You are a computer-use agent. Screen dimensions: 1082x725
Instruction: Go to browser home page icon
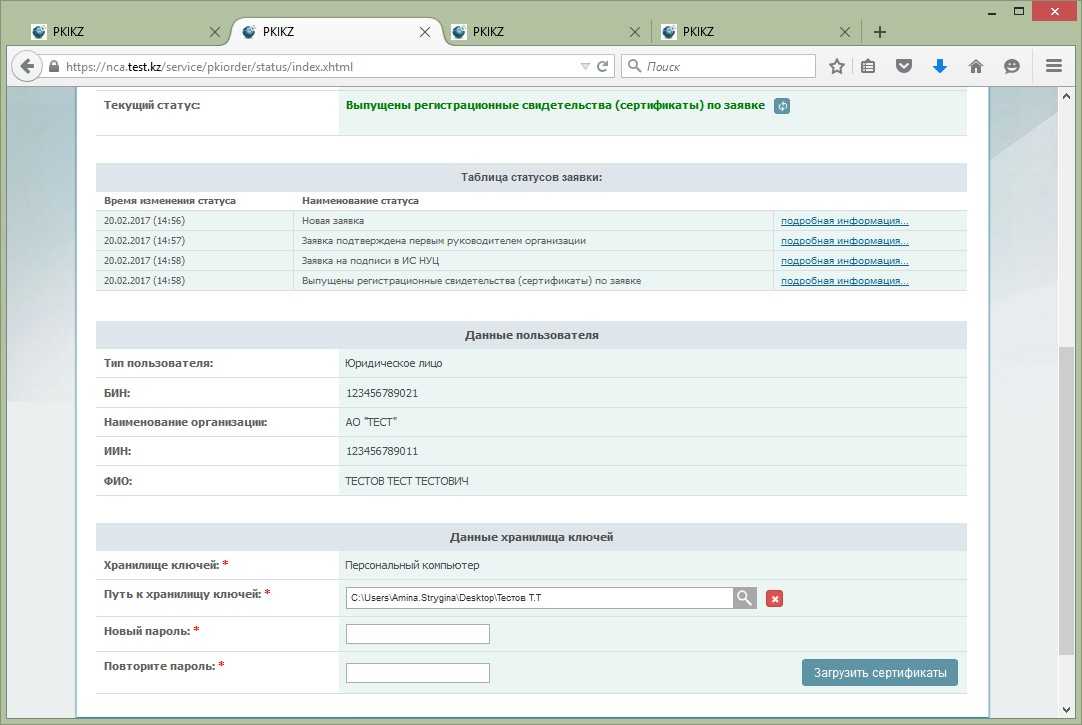976,67
